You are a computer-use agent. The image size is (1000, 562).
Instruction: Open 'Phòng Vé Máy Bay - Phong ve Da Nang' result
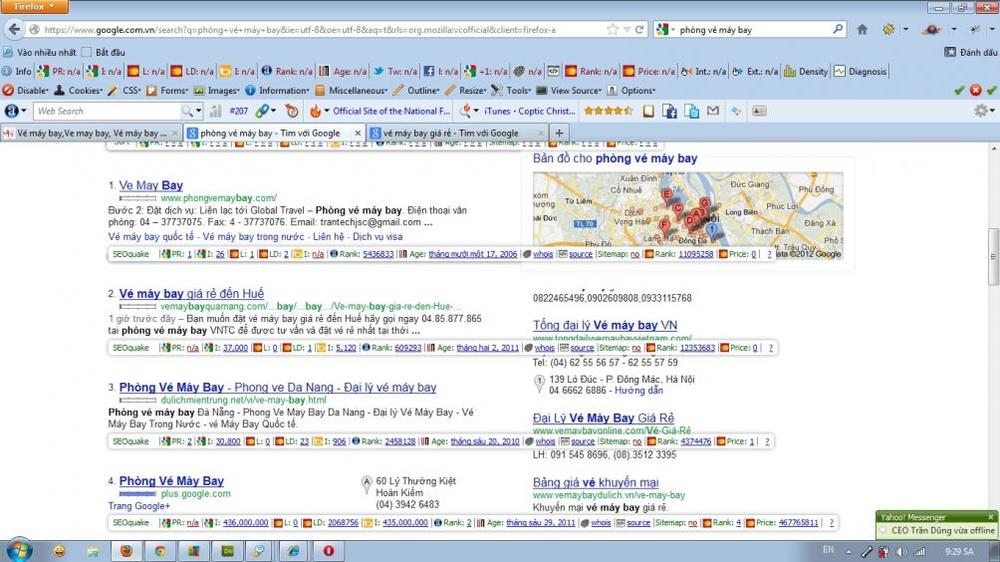[x=277, y=387]
